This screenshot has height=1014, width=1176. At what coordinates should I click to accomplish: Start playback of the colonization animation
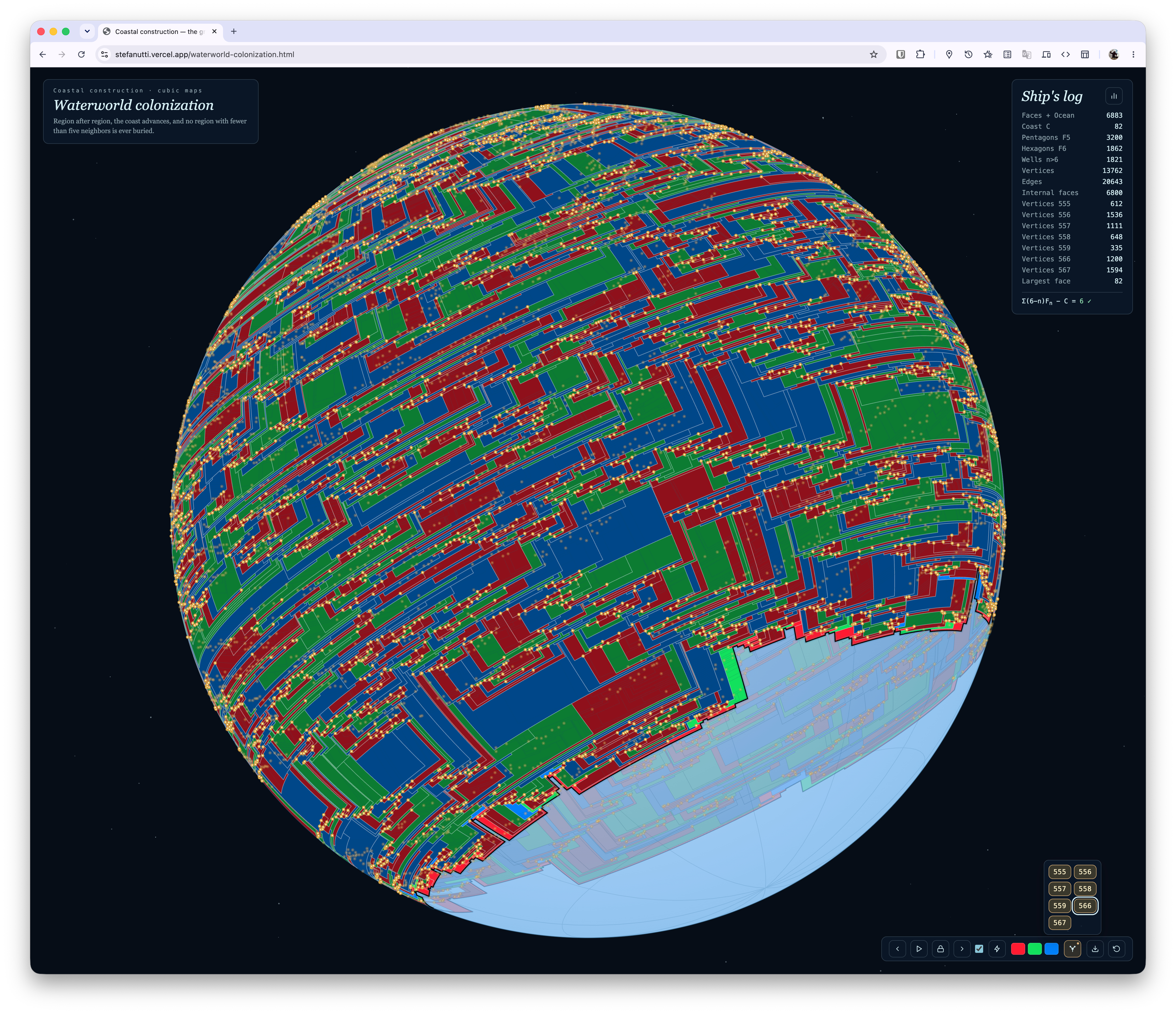pyautogui.click(x=919, y=949)
